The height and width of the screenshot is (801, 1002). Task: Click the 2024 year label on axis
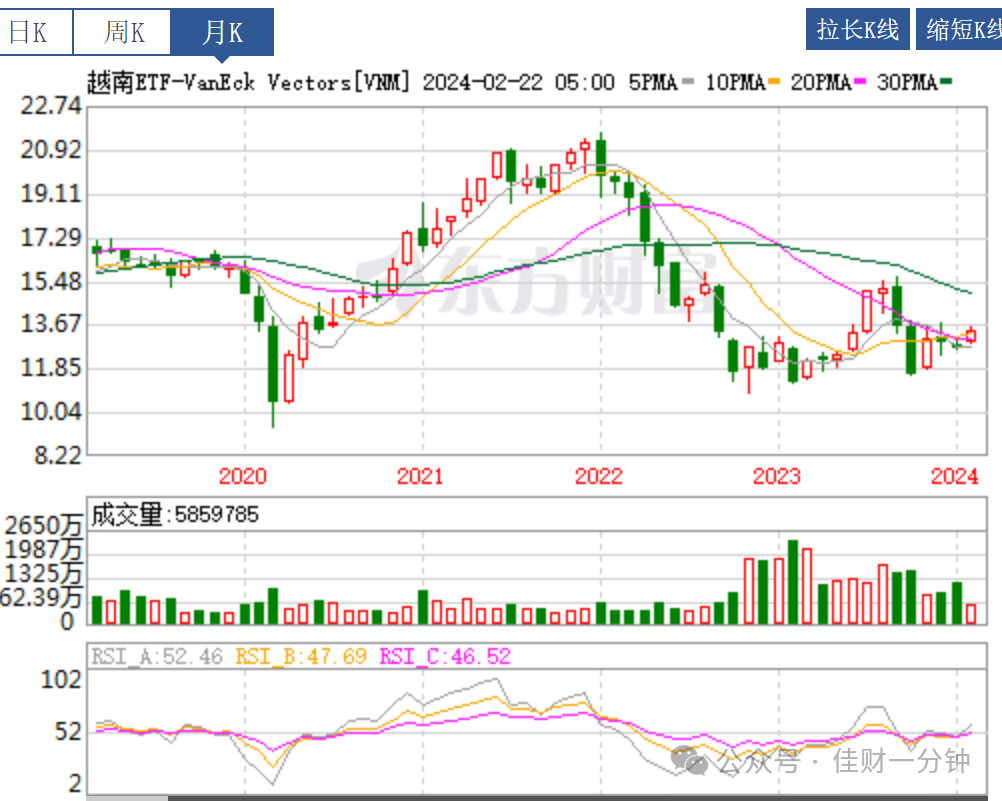click(954, 476)
